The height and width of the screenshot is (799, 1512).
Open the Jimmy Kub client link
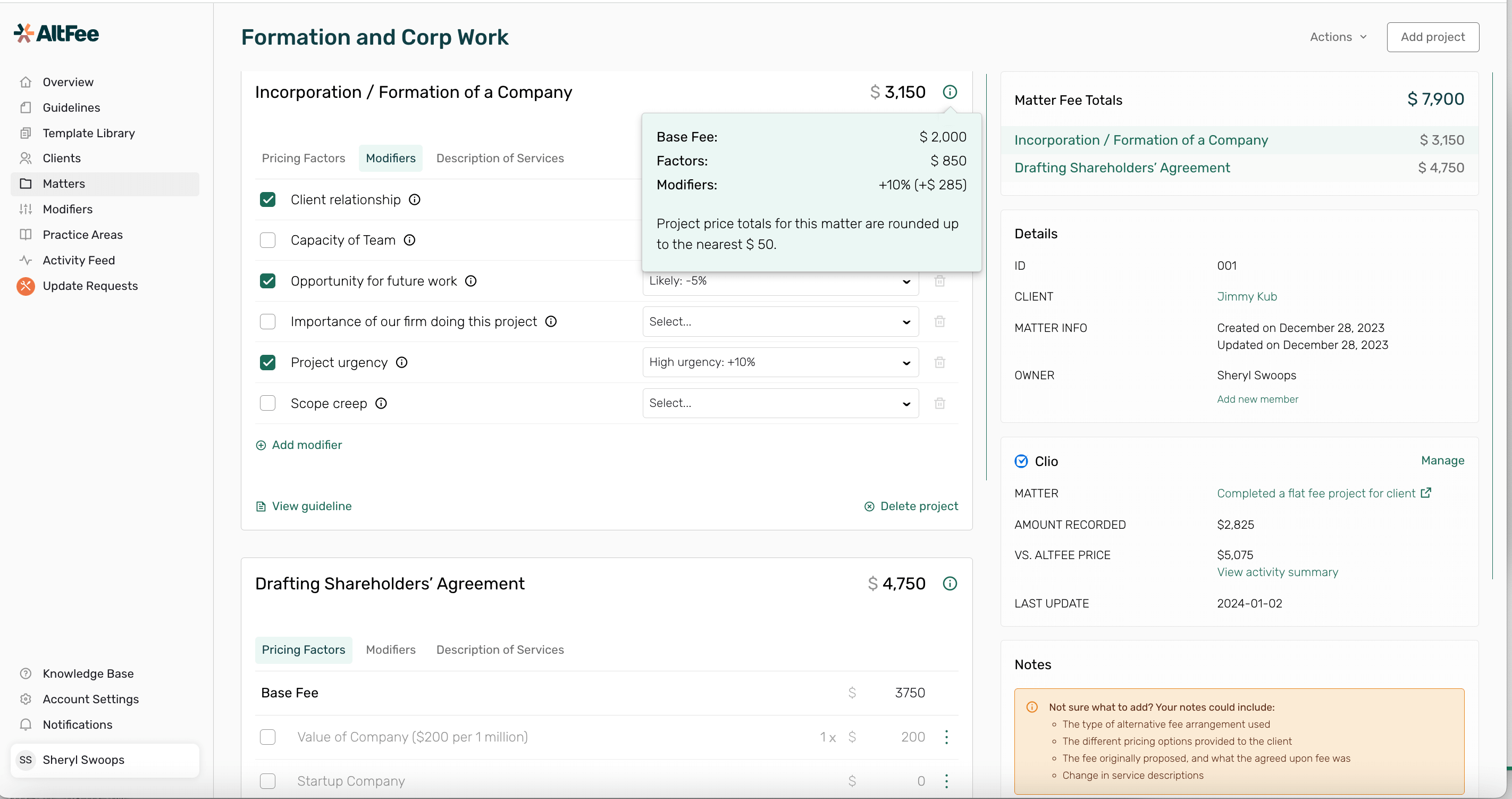click(1247, 297)
